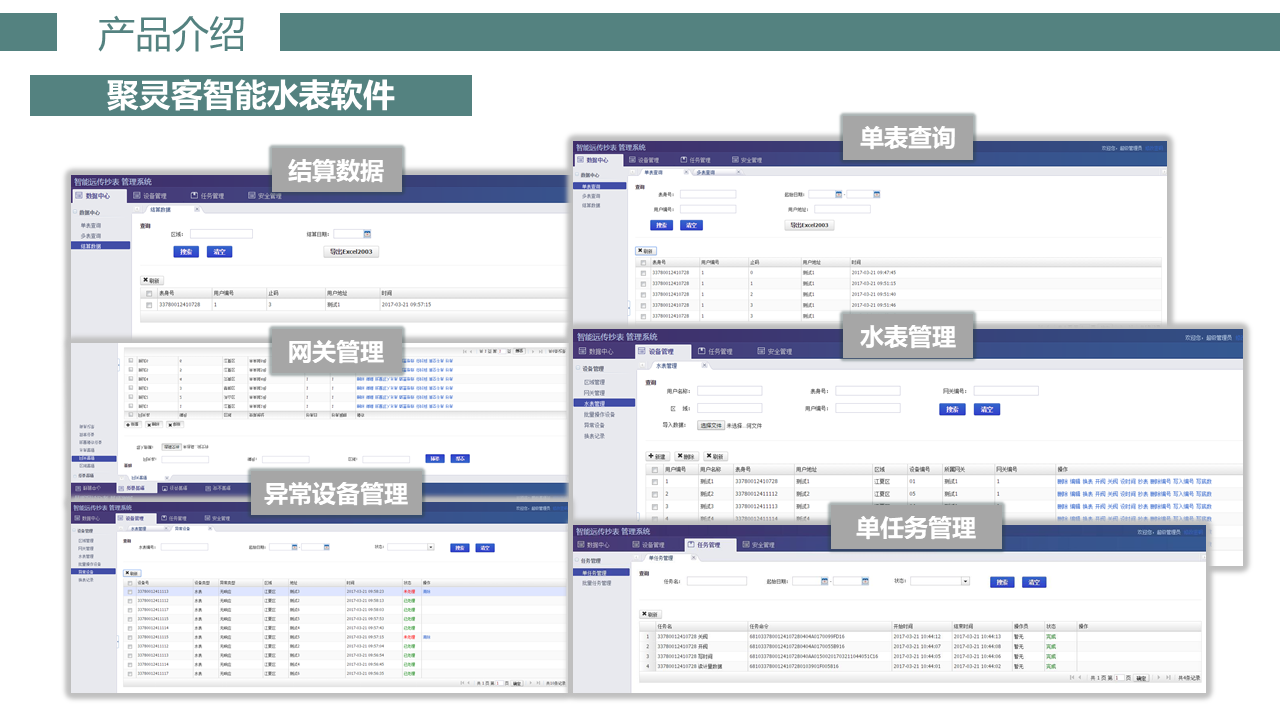
Task: Open end date calendar icon in 单表查询 window
Action: coord(877,194)
